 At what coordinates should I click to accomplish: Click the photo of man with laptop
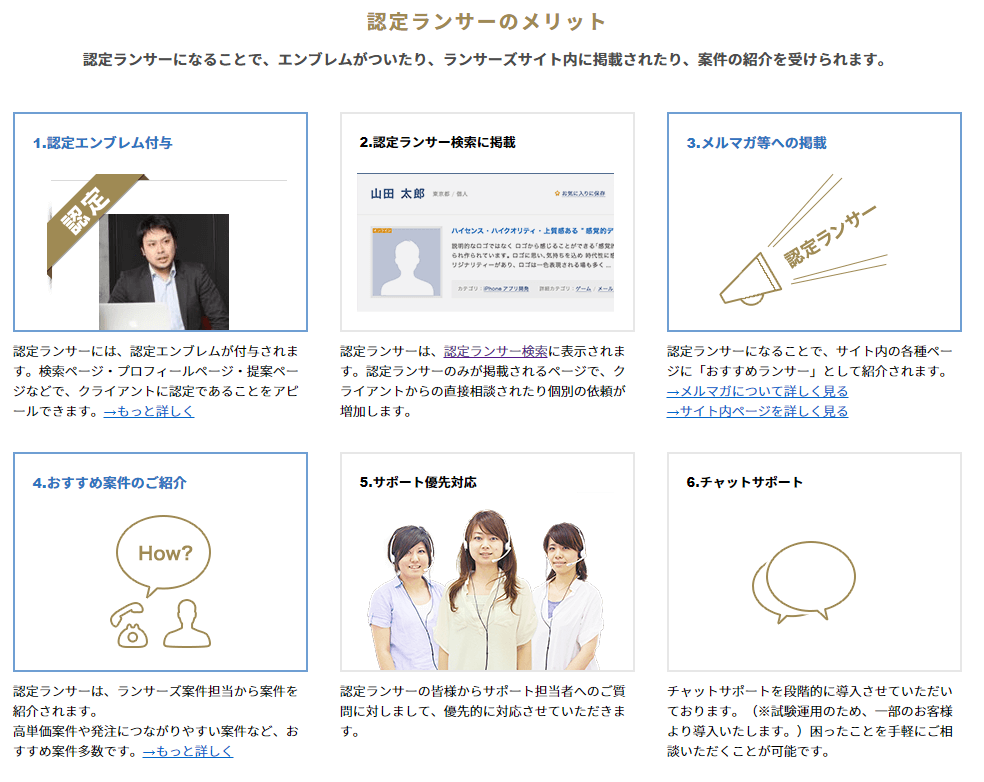tap(164, 272)
